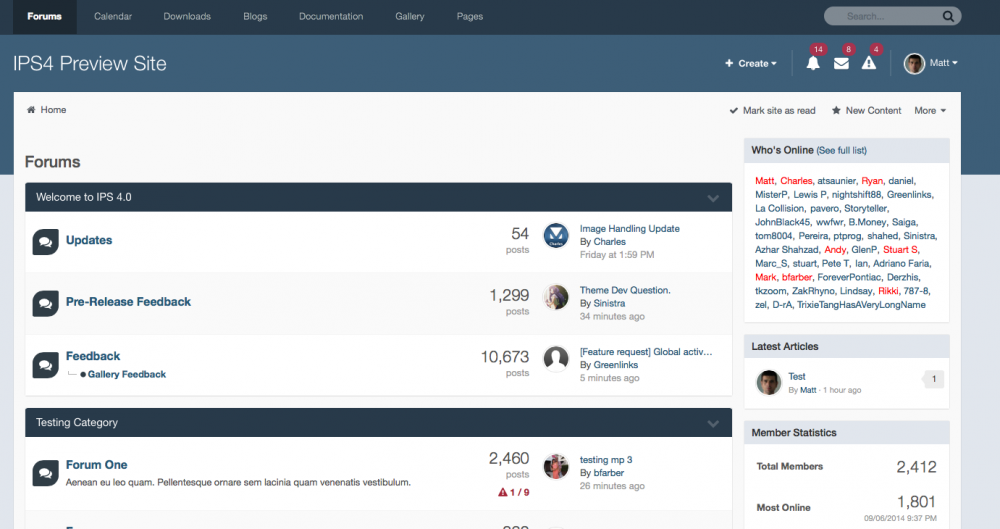This screenshot has height=529, width=1000.
Task: Open the Create dropdown menu
Action: coord(751,63)
